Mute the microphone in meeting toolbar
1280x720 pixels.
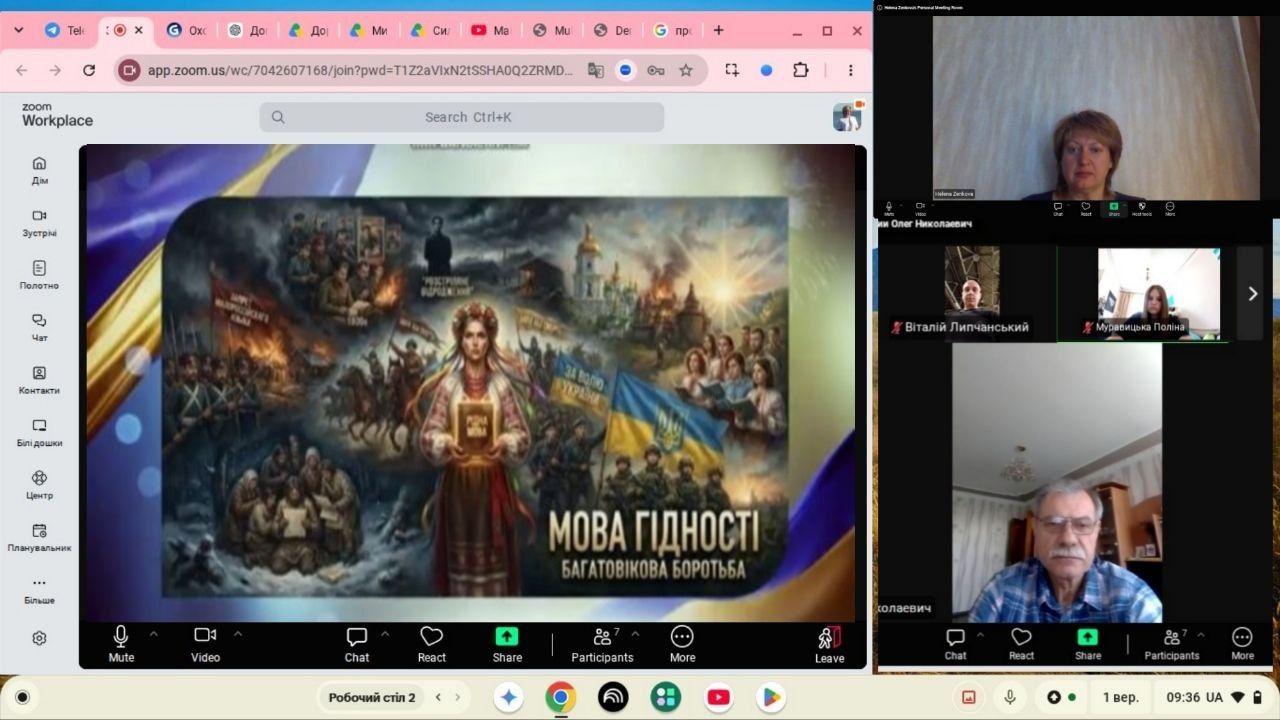121,645
